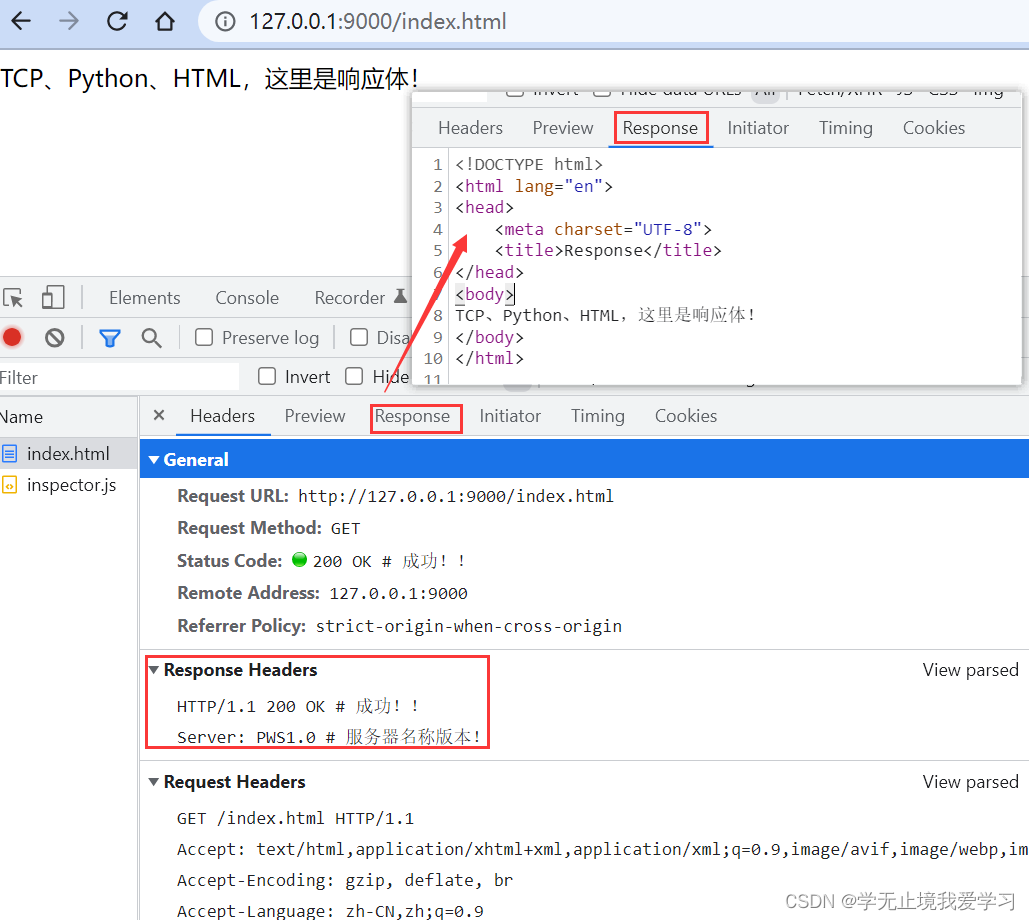
Task: Check the Invert filter checkbox
Action: coord(267,376)
